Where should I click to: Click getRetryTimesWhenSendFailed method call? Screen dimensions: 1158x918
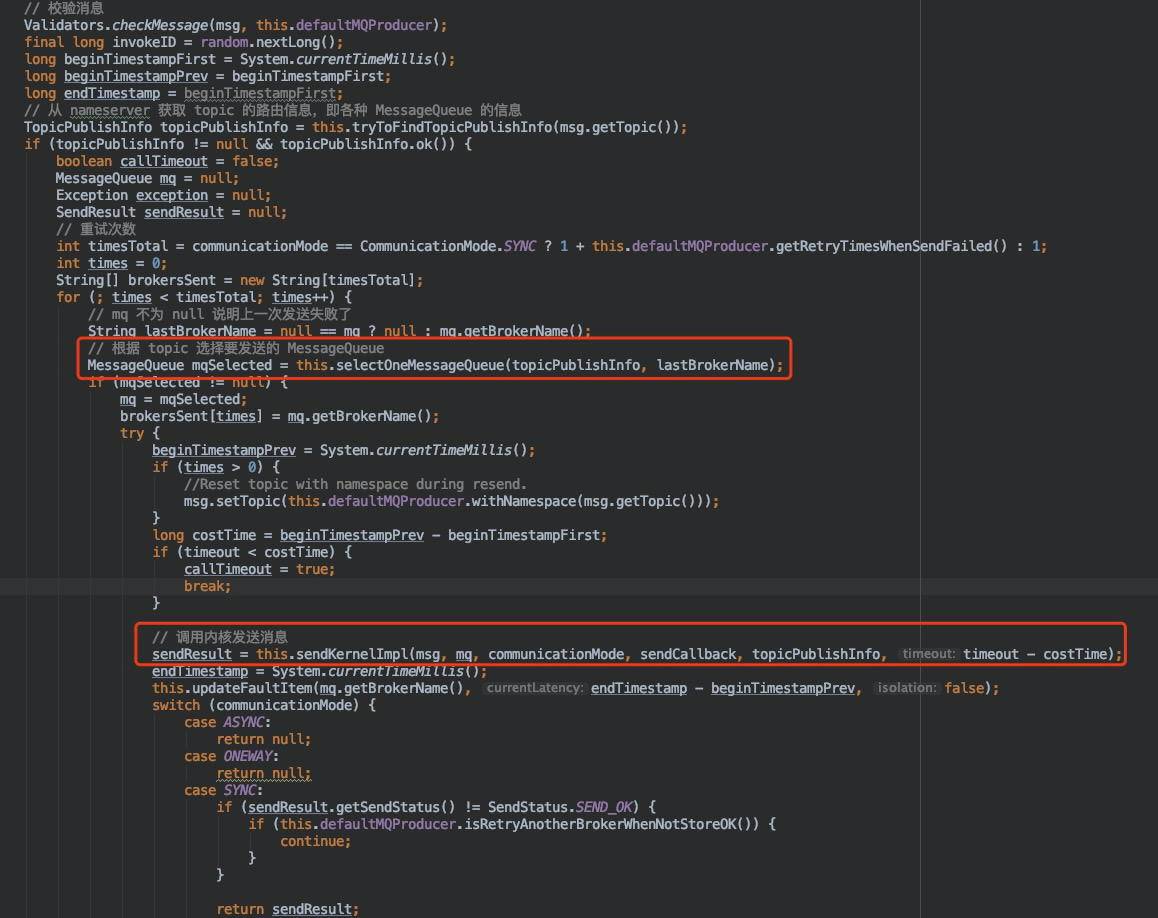click(x=891, y=246)
